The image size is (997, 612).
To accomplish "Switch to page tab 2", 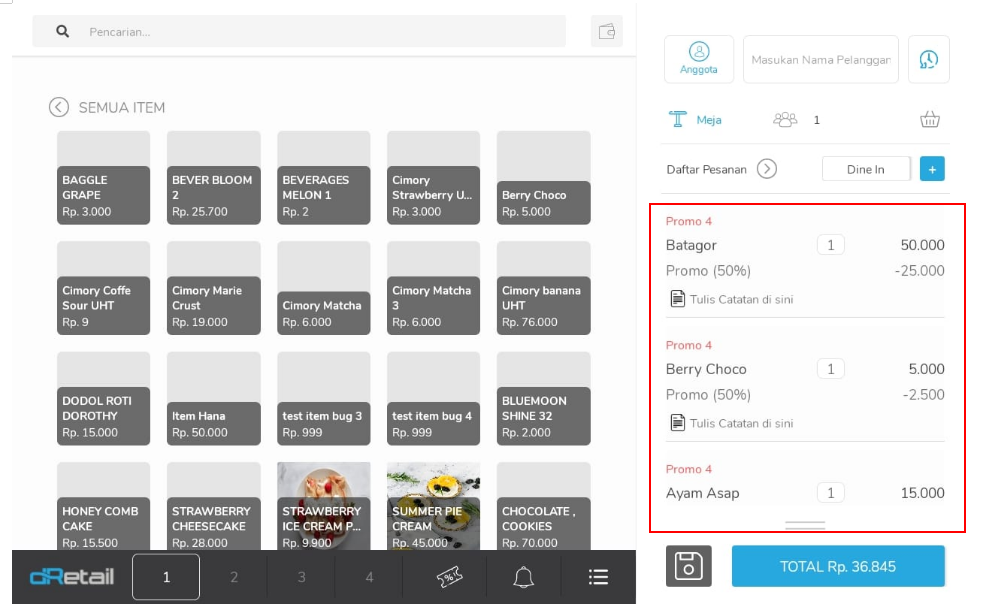I will coord(234,577).
